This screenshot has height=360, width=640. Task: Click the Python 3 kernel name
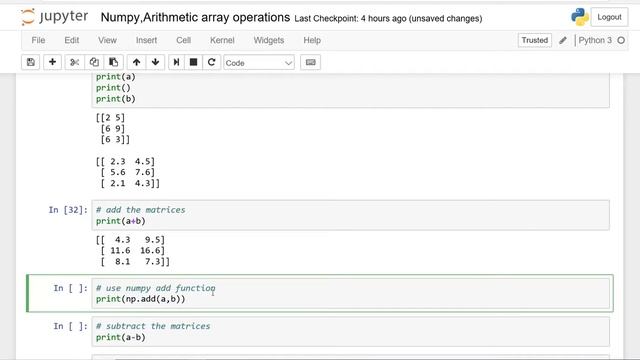click(x=595, y=40)
